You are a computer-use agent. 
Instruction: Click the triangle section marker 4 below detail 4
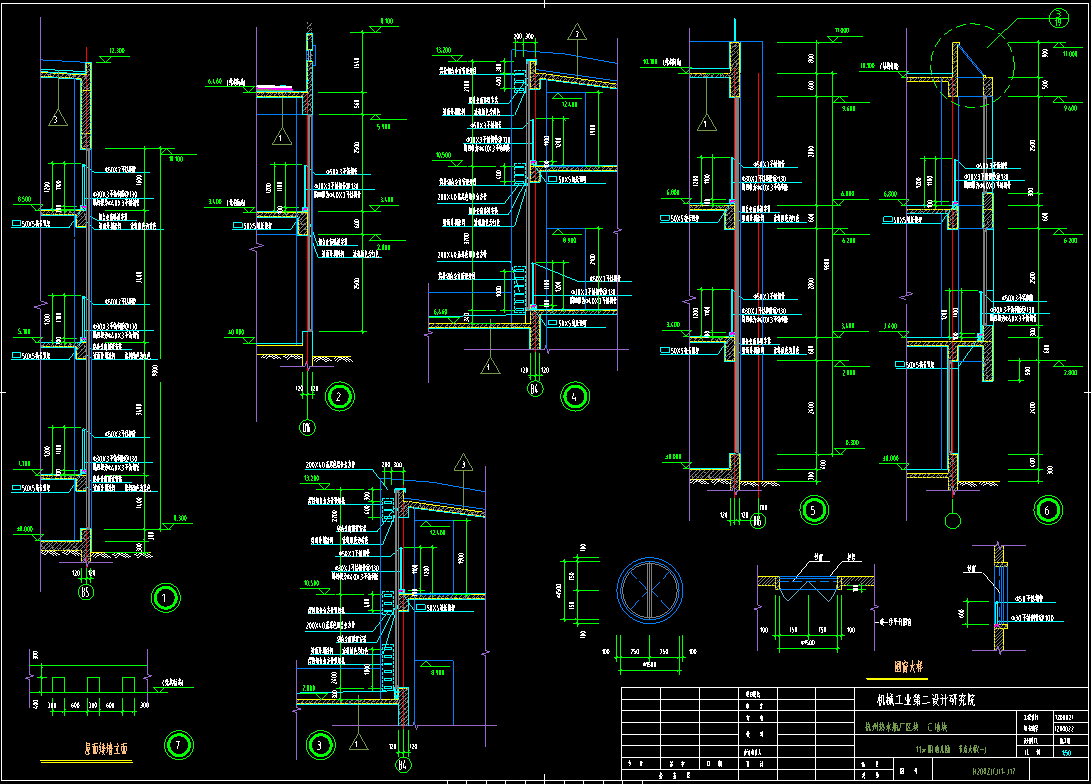tap(489, 364)
